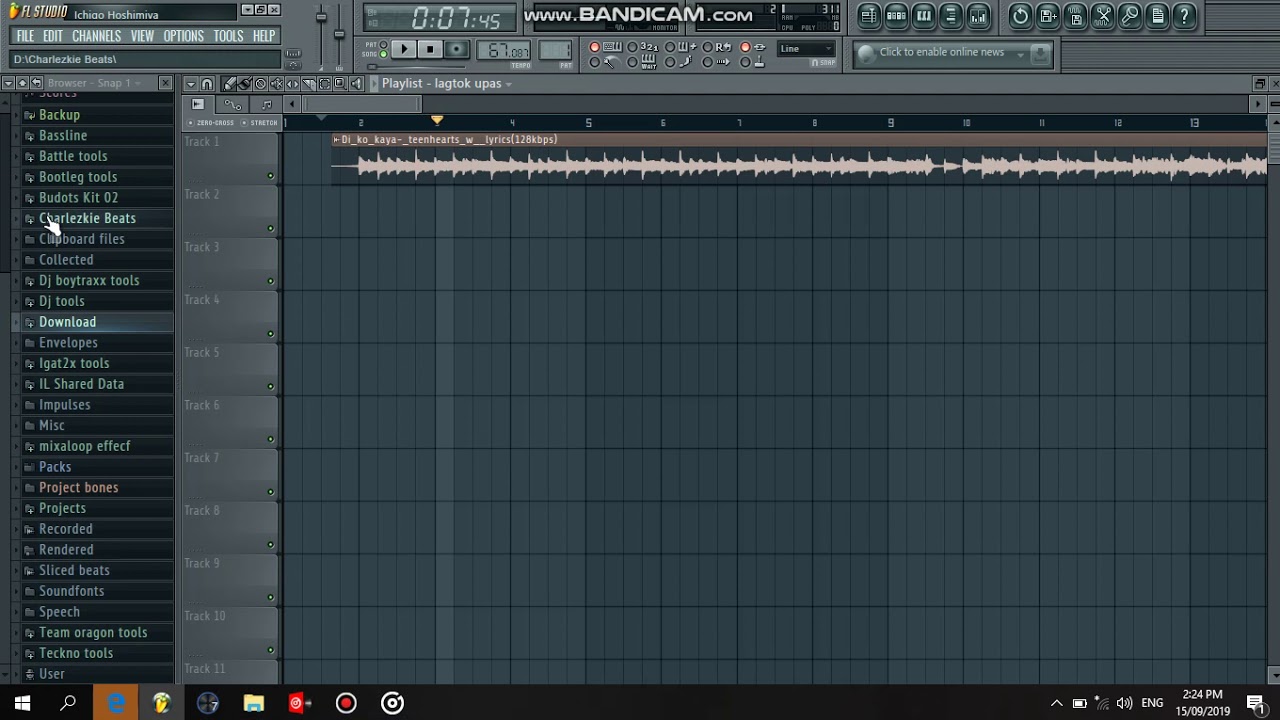The image size is (1280, 720).
Task: Click the Stop button
Action: pyautogui.click(x=430, y=49)
